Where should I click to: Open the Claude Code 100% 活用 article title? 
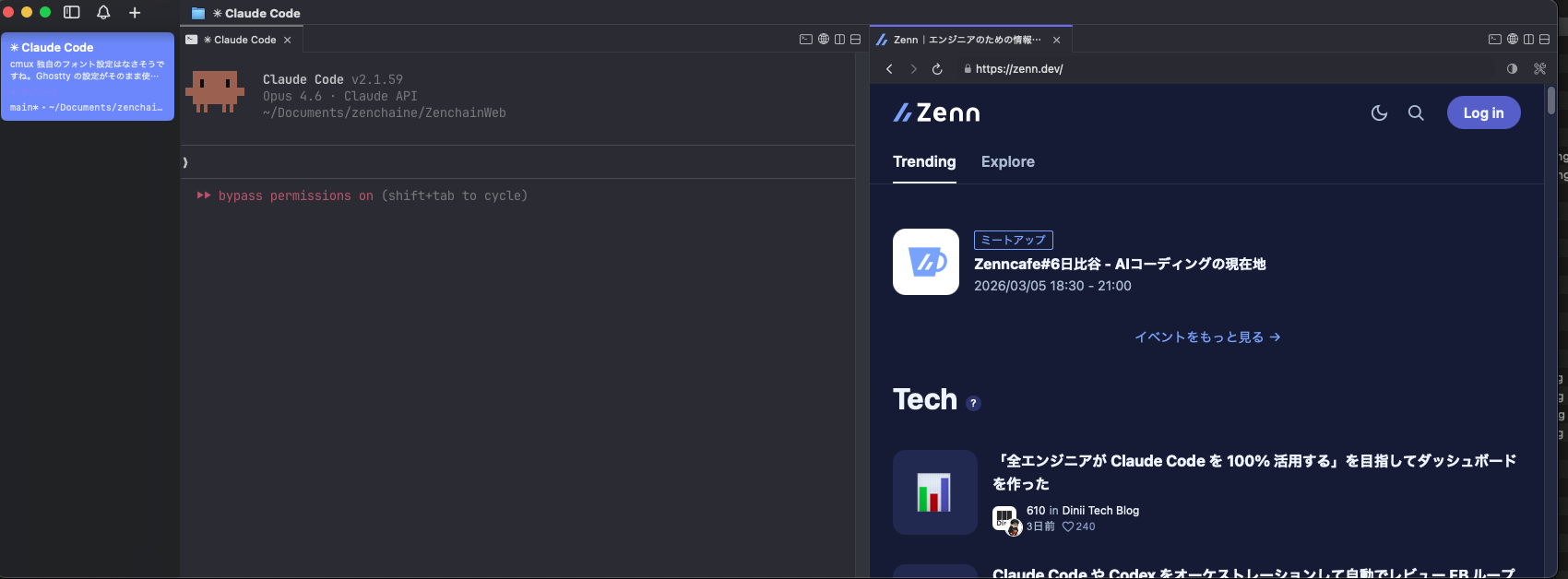tap(1254, 472)
